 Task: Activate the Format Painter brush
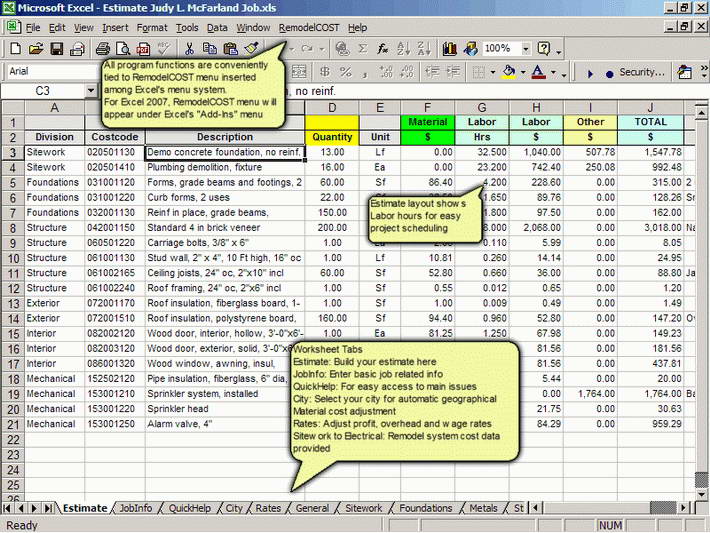(x=251, y=48)
